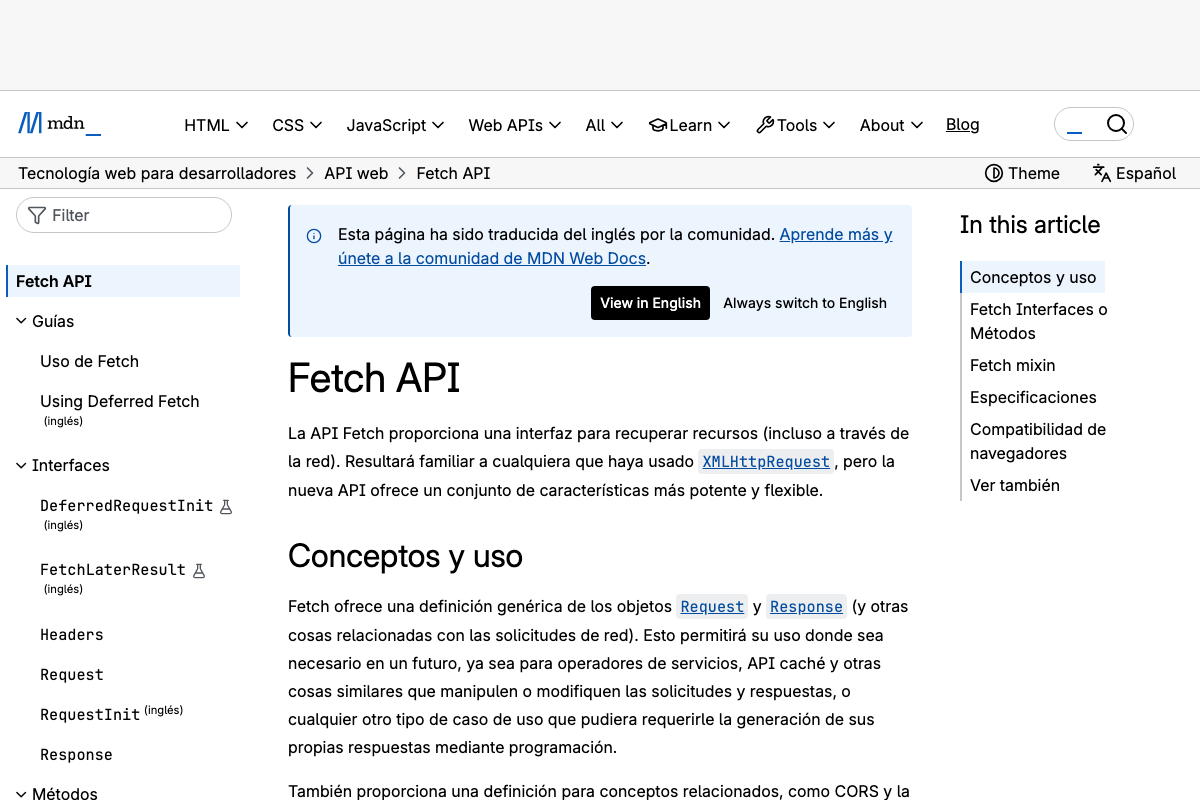The width and height of the screenshot is (1200, 800).
Task: Jump to Conceptos y uso section
Action: point(1033,277)
